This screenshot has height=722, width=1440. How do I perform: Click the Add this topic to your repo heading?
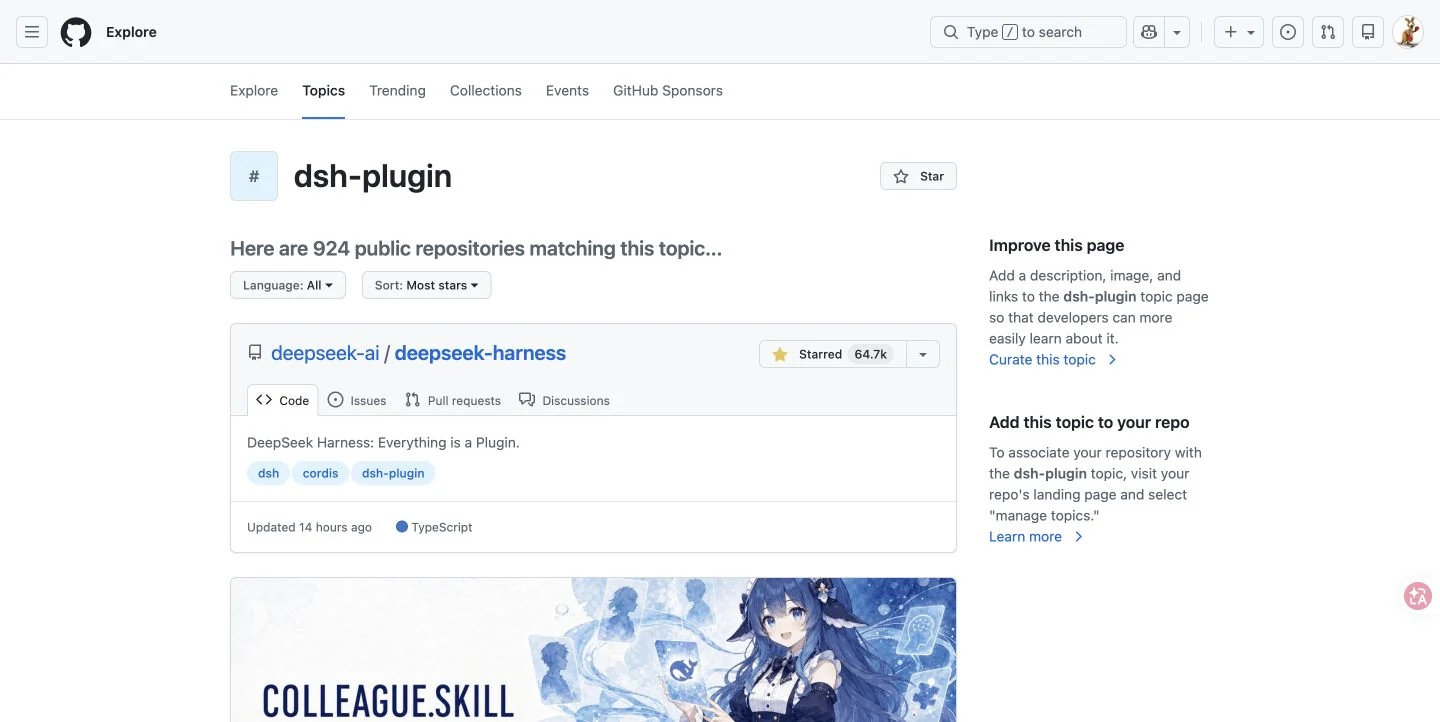(x=1089, y=422)
